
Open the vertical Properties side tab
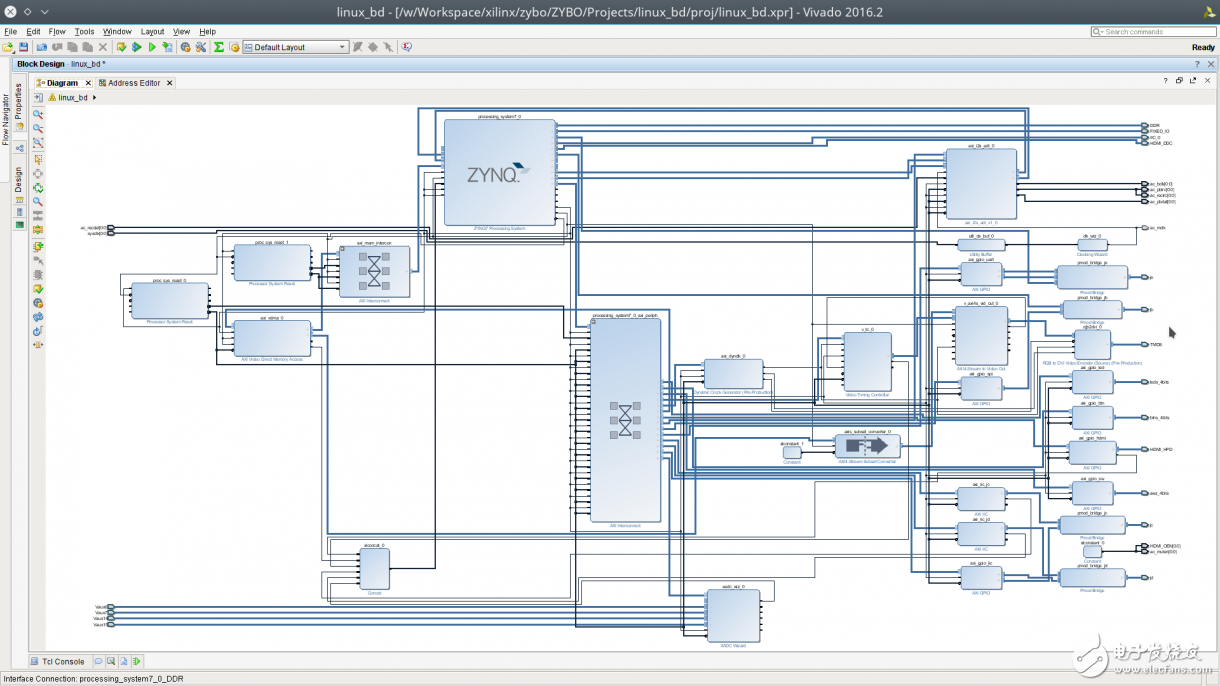[18, 101]
